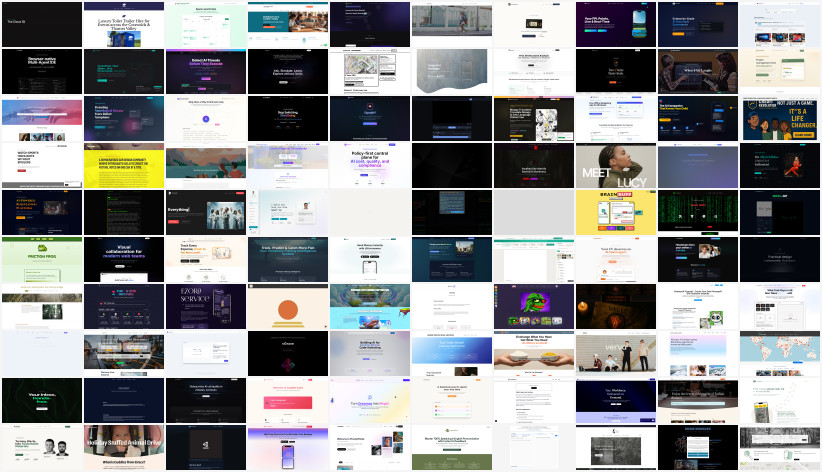Open thumbnail of hands holding two bowls
The width and height of the screenshot is (822, 472).
click(534, 353)
